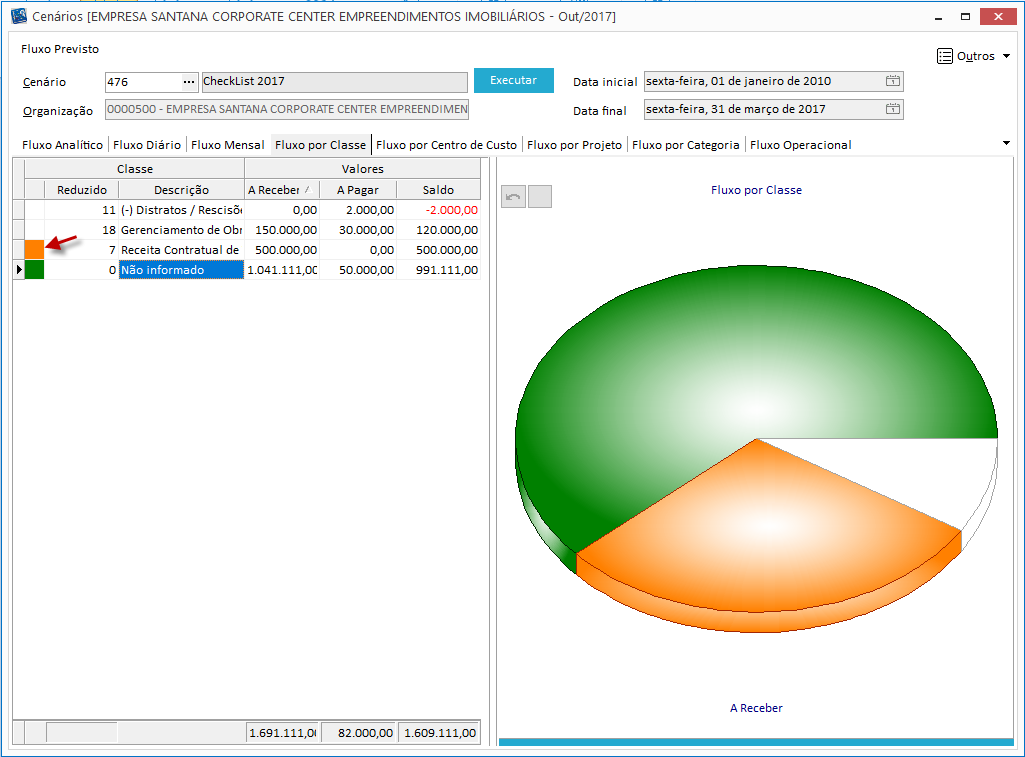This screenshot has width=1025, height=757.
Task: Open the Outros dropdown arrow
Action: pos(1006,56)
